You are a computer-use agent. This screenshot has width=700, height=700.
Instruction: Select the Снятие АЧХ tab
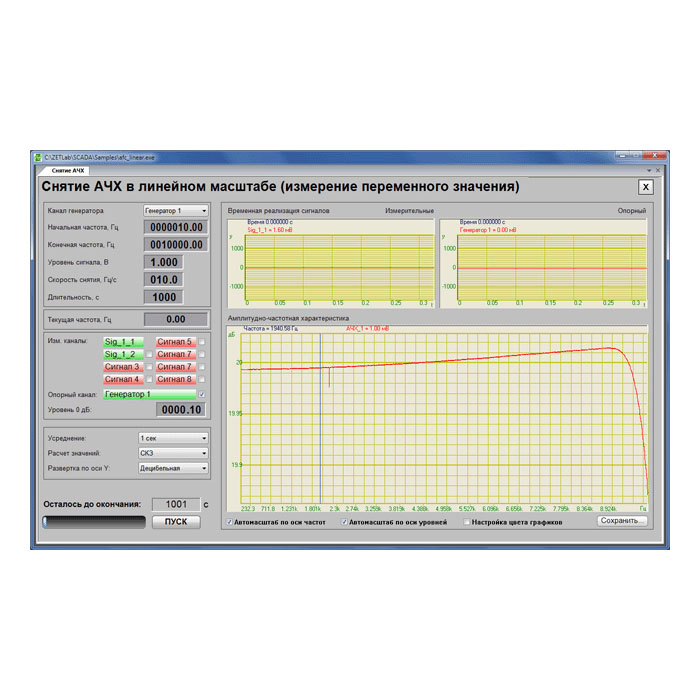click(x=67, y=171)
